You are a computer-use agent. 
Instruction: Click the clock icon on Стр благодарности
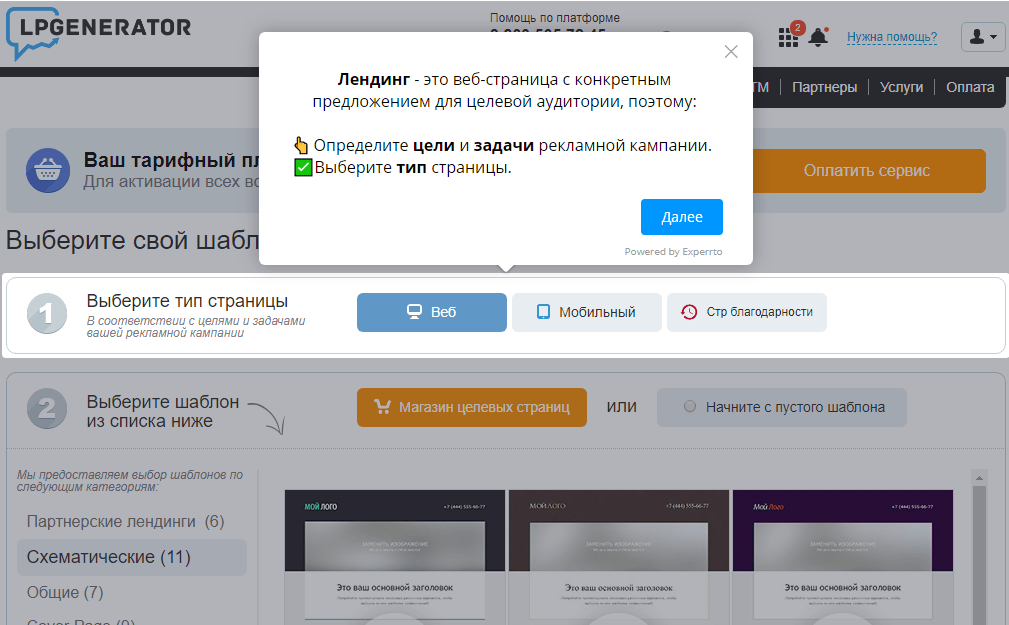[x=688, y=312]
